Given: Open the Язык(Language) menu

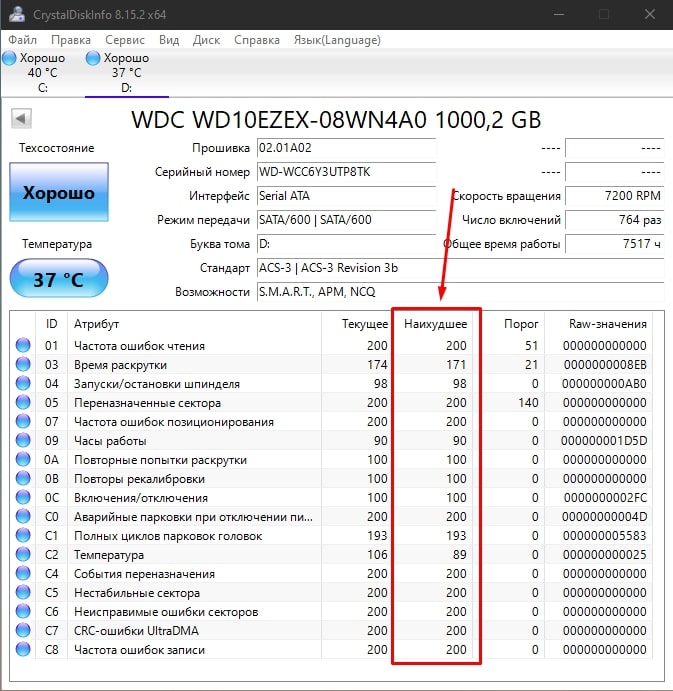Looking at the screenshot, I should pyautogui.click(x=337, y=40).
